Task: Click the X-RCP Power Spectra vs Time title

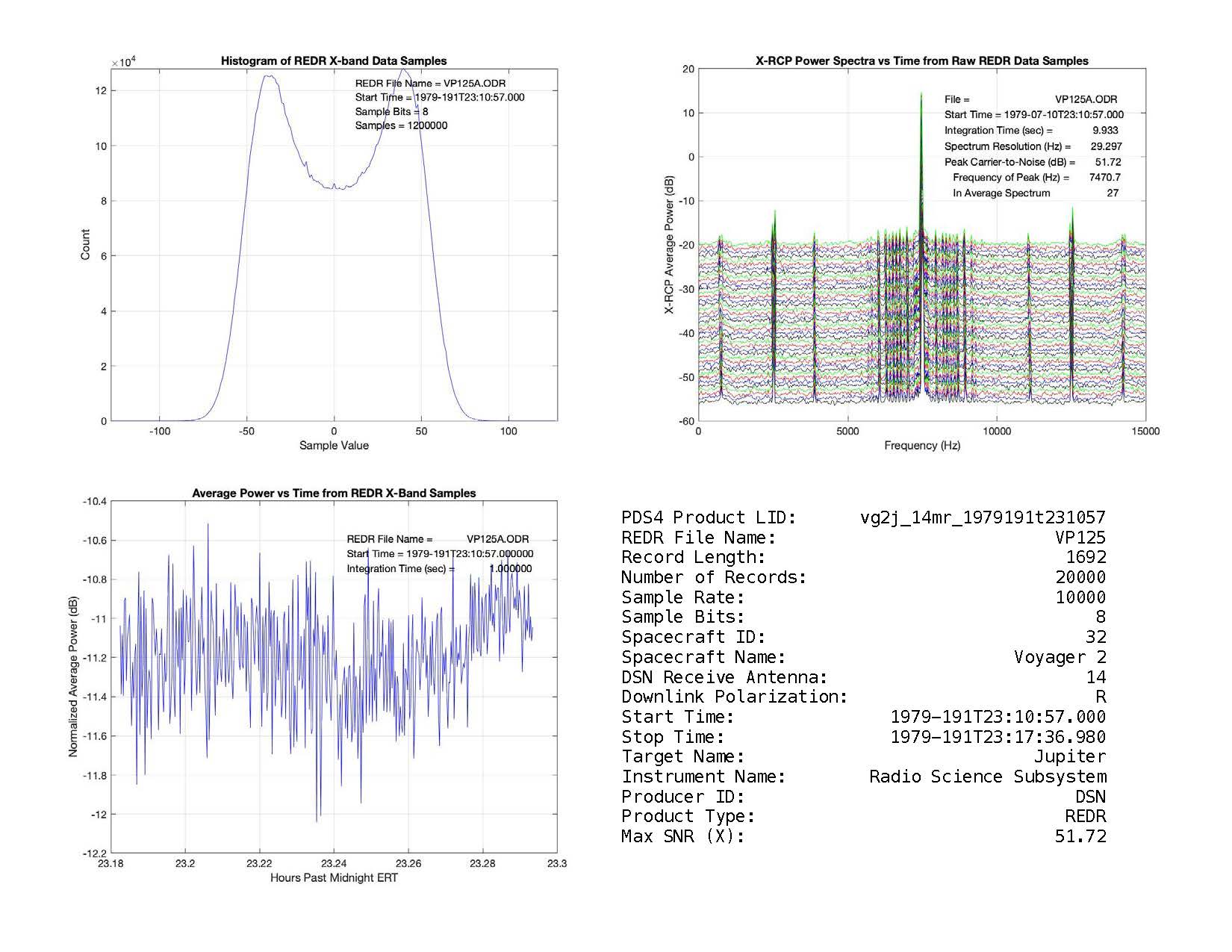Action: (x=921, y=61)
